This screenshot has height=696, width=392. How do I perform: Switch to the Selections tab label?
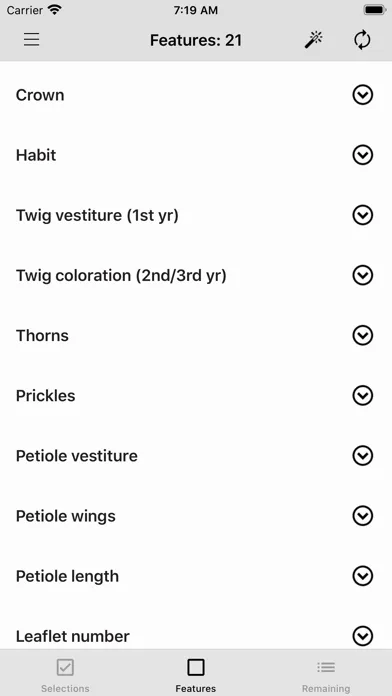65,688
